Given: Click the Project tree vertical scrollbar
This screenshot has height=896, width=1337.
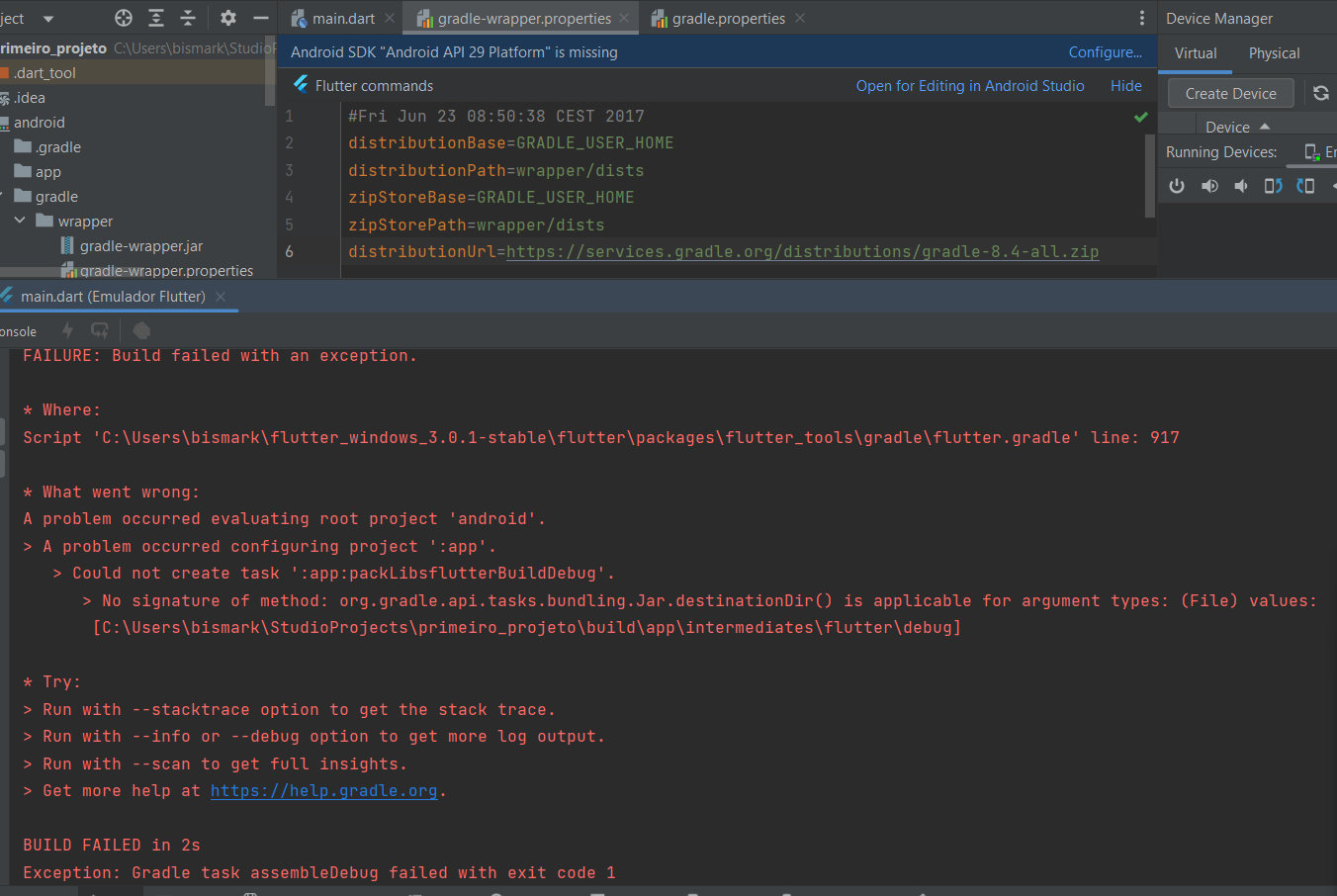Looking at the screenshot, I should pos(270,71).
